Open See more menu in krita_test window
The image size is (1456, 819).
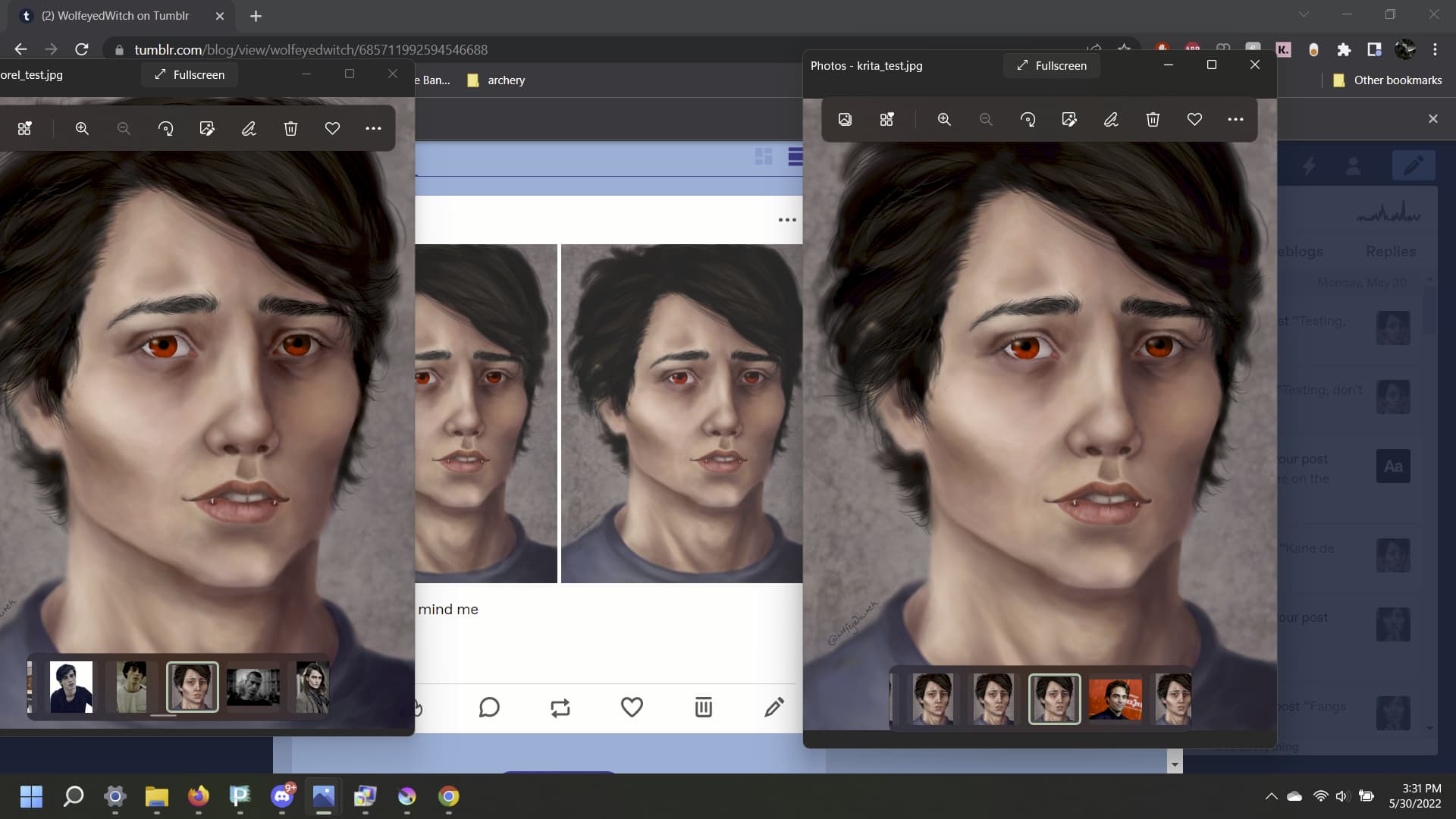click(1235, 120)
